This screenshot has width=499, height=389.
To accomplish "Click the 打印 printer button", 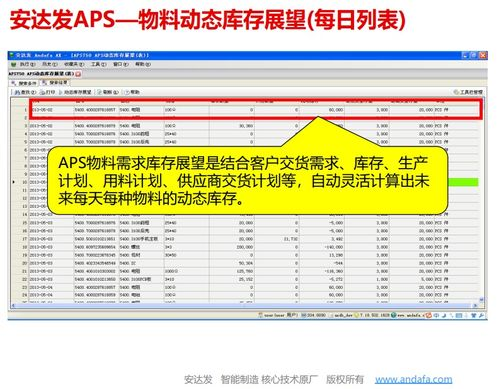I will (47, 92).
